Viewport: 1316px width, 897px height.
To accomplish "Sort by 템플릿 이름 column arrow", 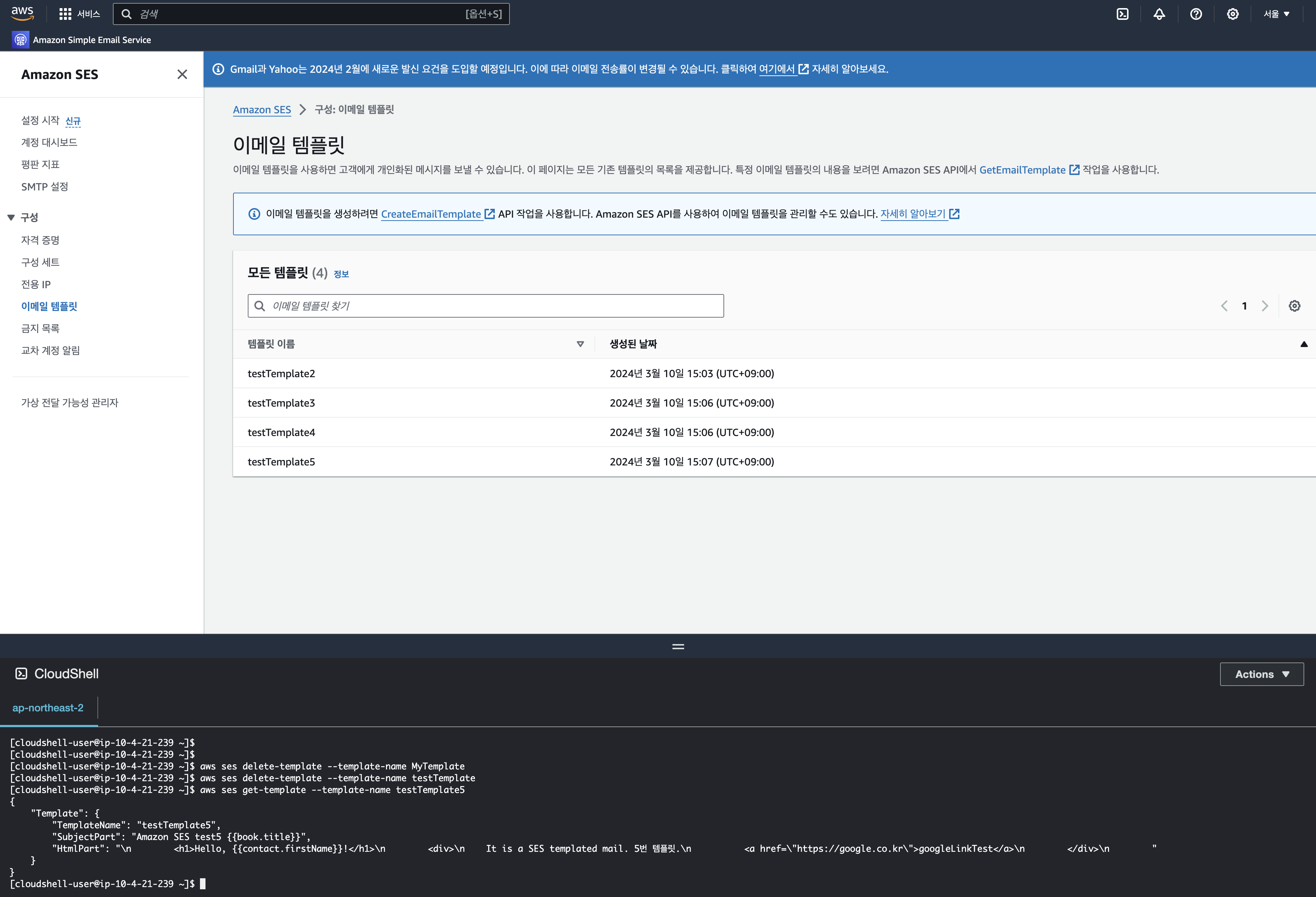I will (580, 344).
